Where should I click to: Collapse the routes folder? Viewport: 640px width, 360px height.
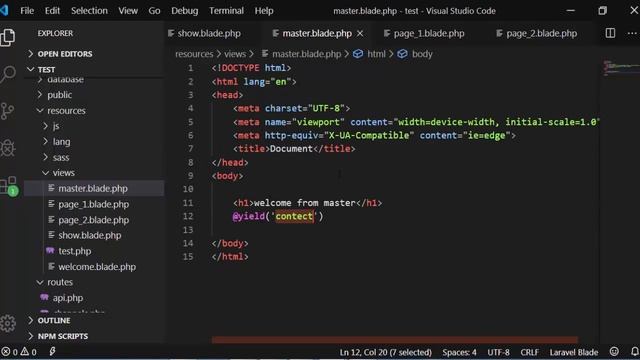coord(60,282)
